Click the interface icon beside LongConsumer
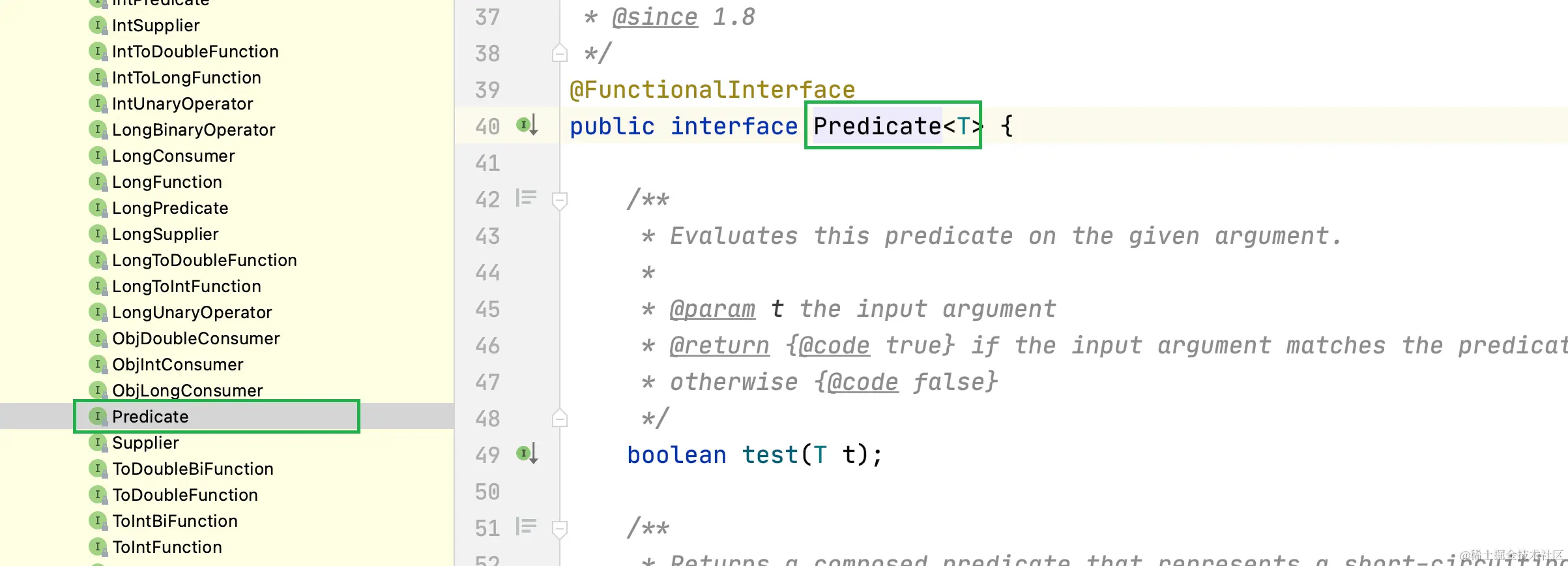The height and width of the screenshot is (566, 1568). coord(97,155)
